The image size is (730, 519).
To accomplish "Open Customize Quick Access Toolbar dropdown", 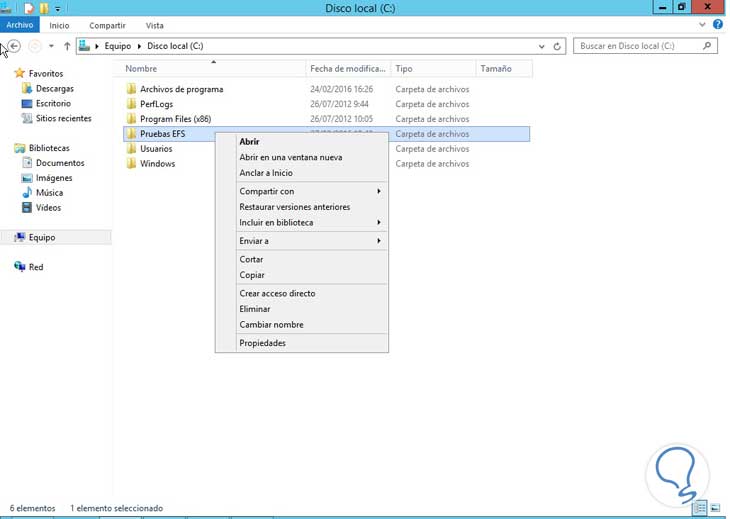I will click(x=58, y=8).
